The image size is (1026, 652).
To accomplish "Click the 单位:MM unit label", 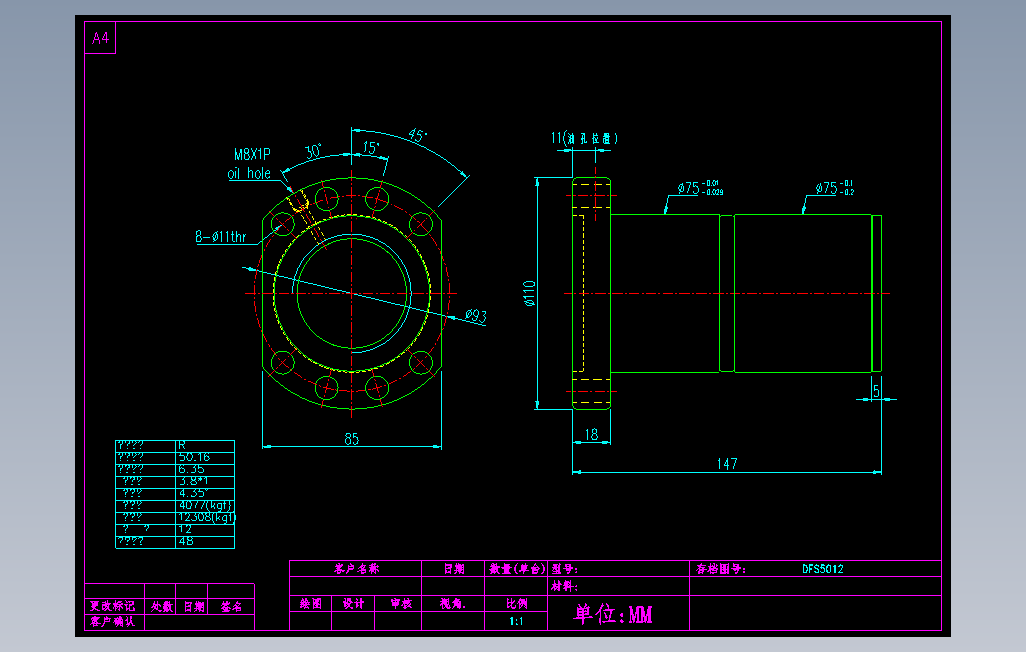I will coord(613,614).
